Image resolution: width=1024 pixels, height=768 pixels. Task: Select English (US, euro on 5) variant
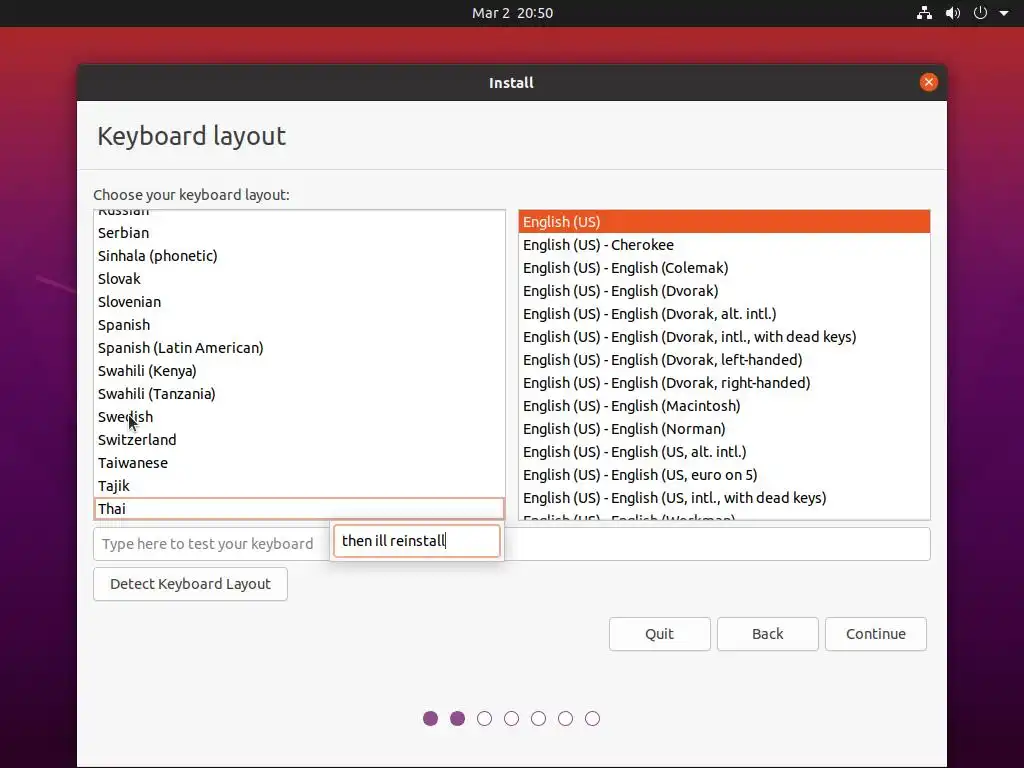[724, 475]
